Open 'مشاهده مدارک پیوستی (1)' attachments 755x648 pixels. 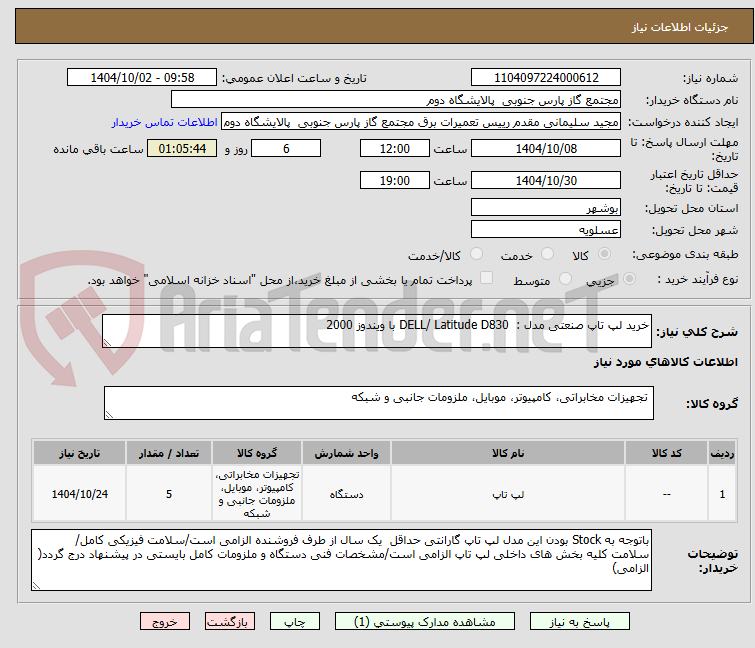click(x=425, y=622)
